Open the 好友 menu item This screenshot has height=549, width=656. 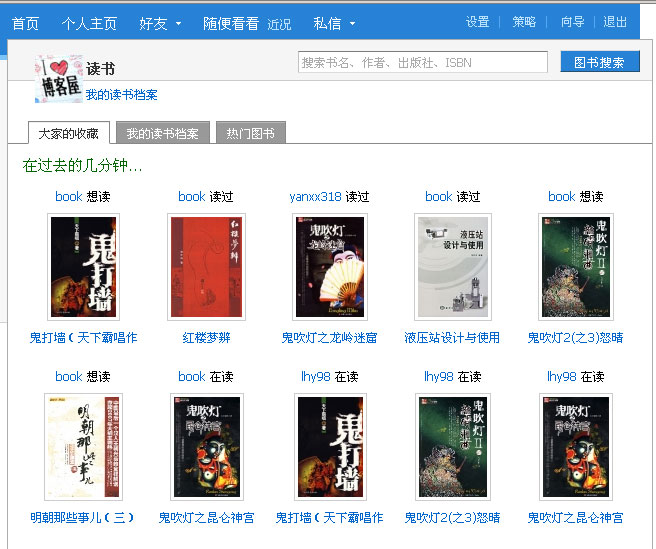click(x=153, y=23)
